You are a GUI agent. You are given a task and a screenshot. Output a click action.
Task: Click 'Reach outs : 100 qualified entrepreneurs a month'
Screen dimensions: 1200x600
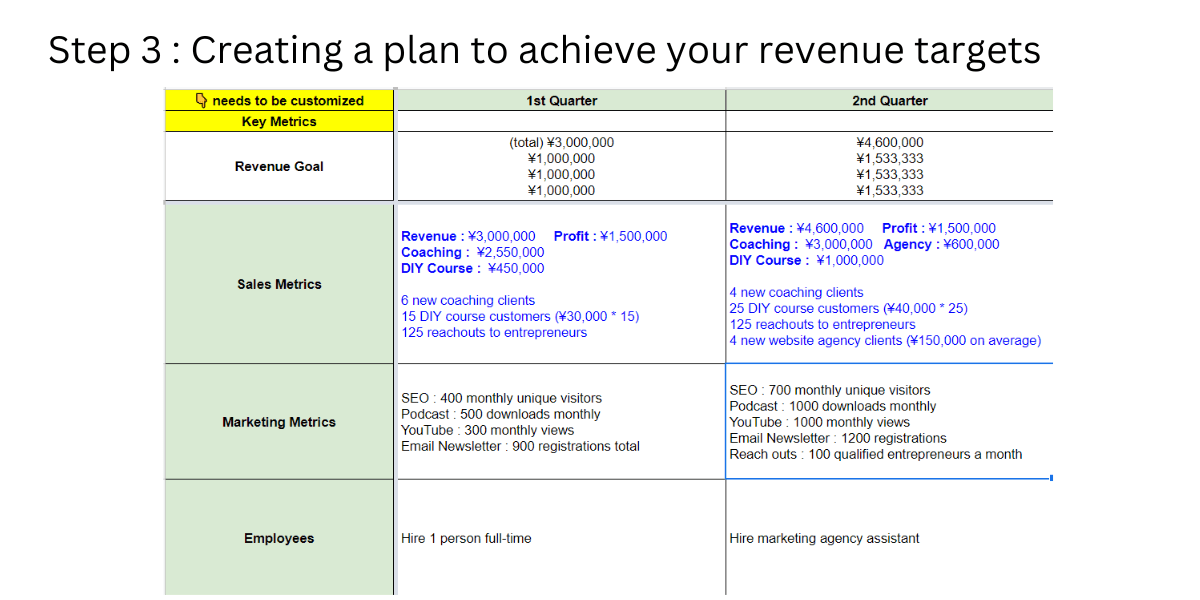point(876,455)
